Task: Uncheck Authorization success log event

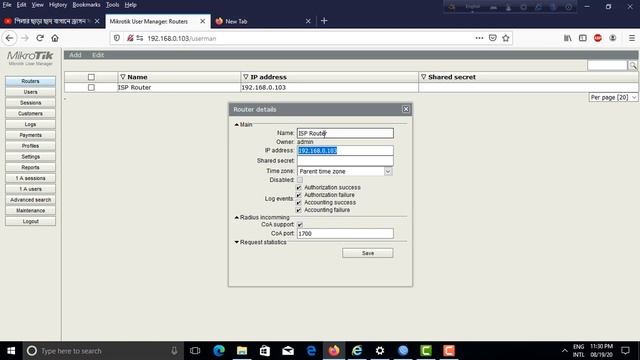Action: point(299,188)
